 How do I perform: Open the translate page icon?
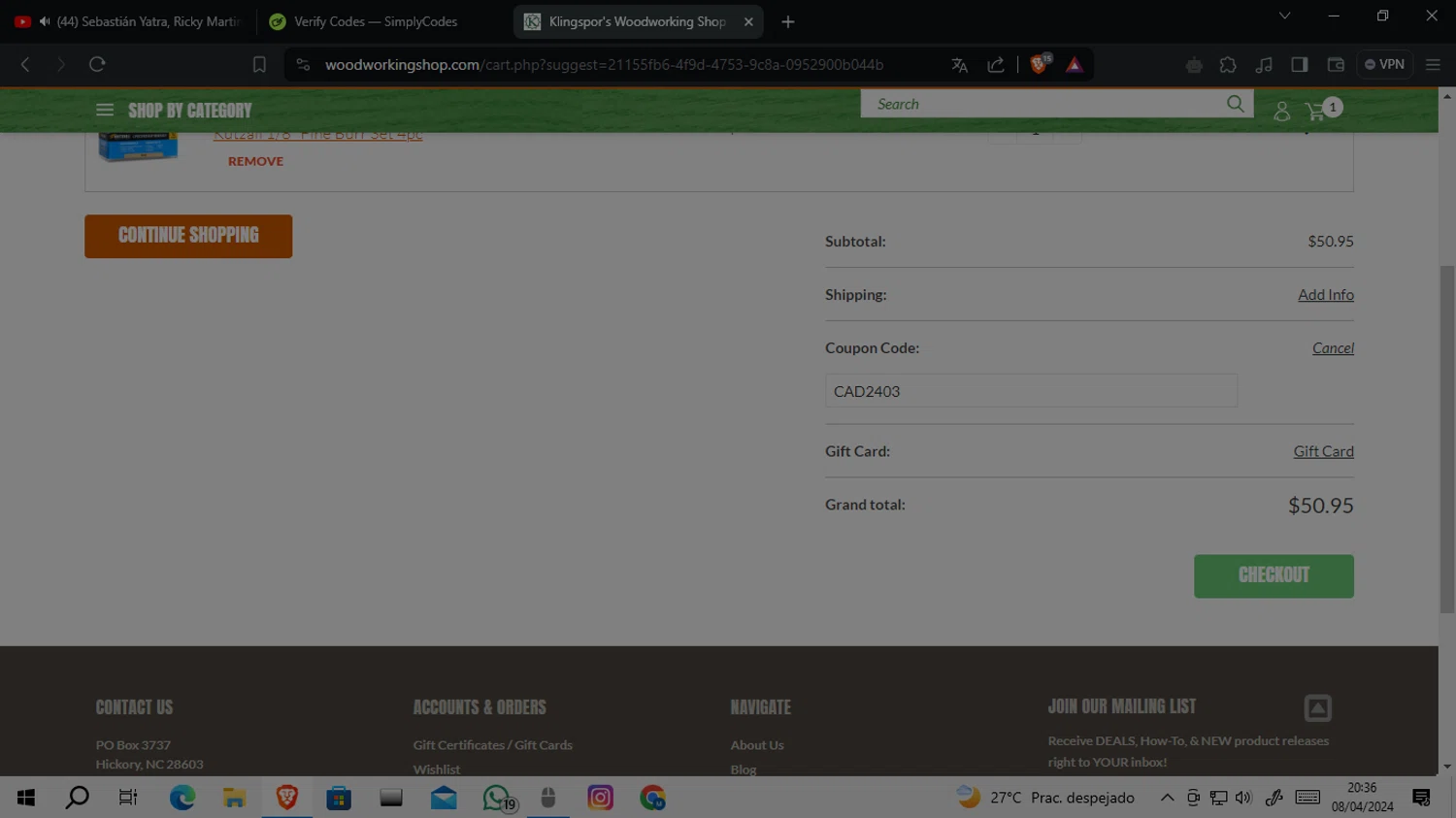coord(959,65)
